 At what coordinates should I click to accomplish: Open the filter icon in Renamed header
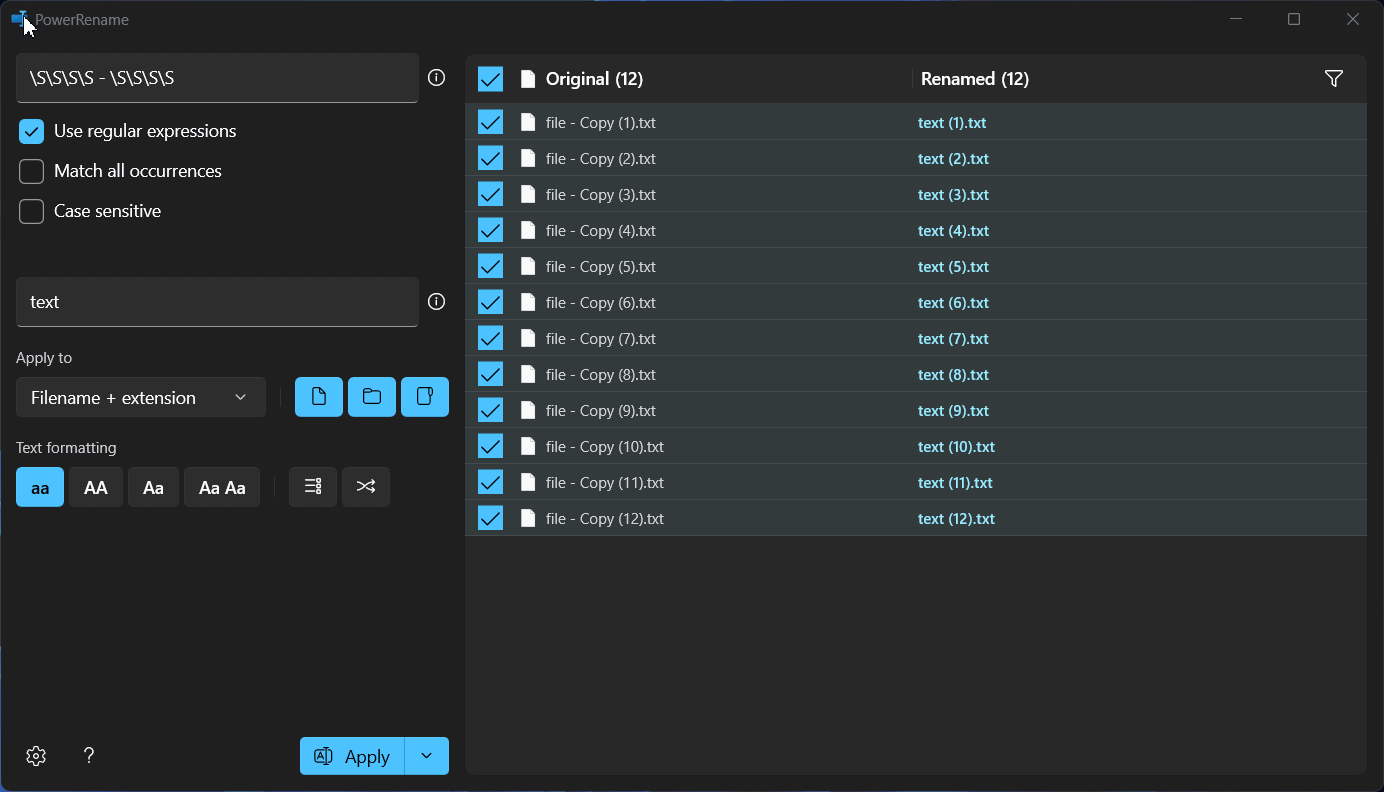coord(1333,79)
